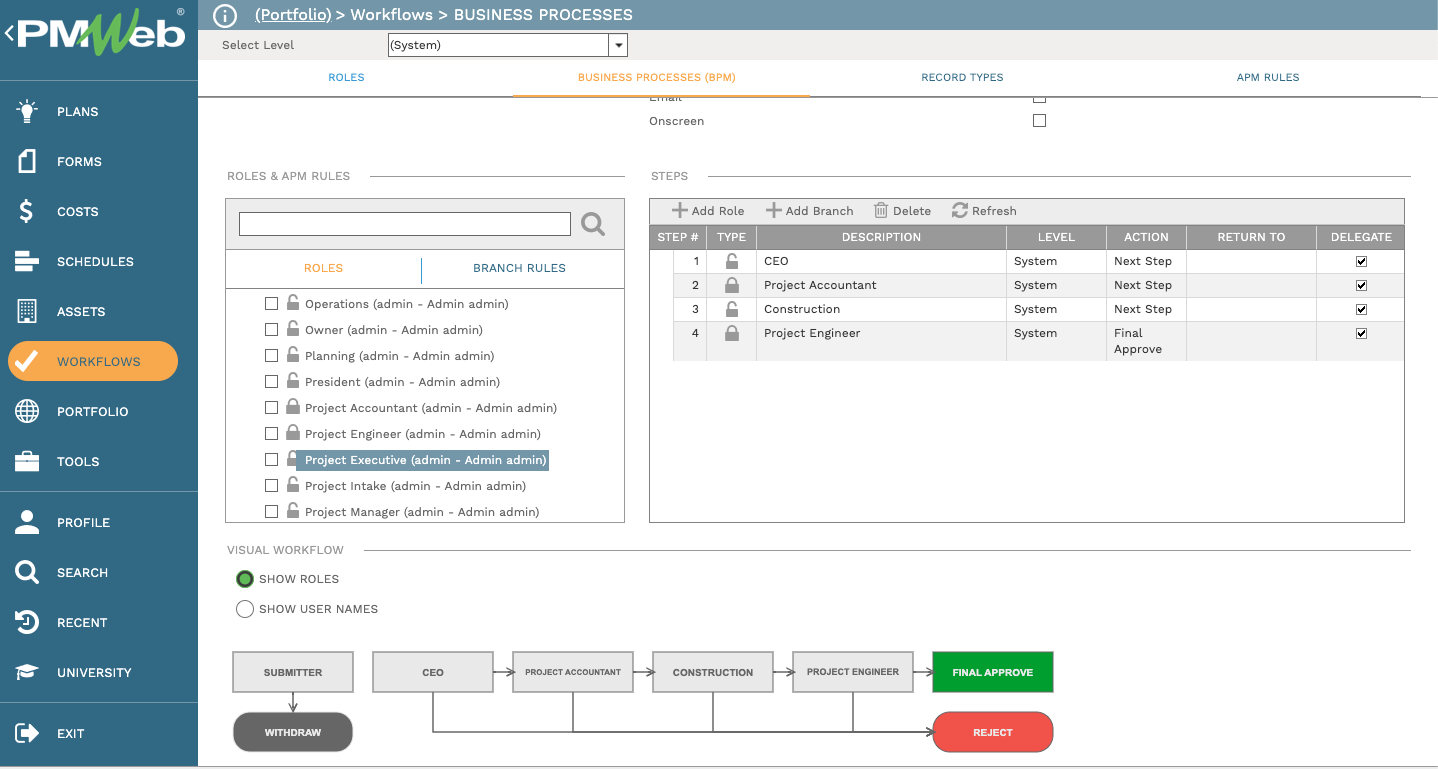The width and height of the screenshot is (1438, 769).
Task: Check the Operations role checkbox
Action: 271,303
